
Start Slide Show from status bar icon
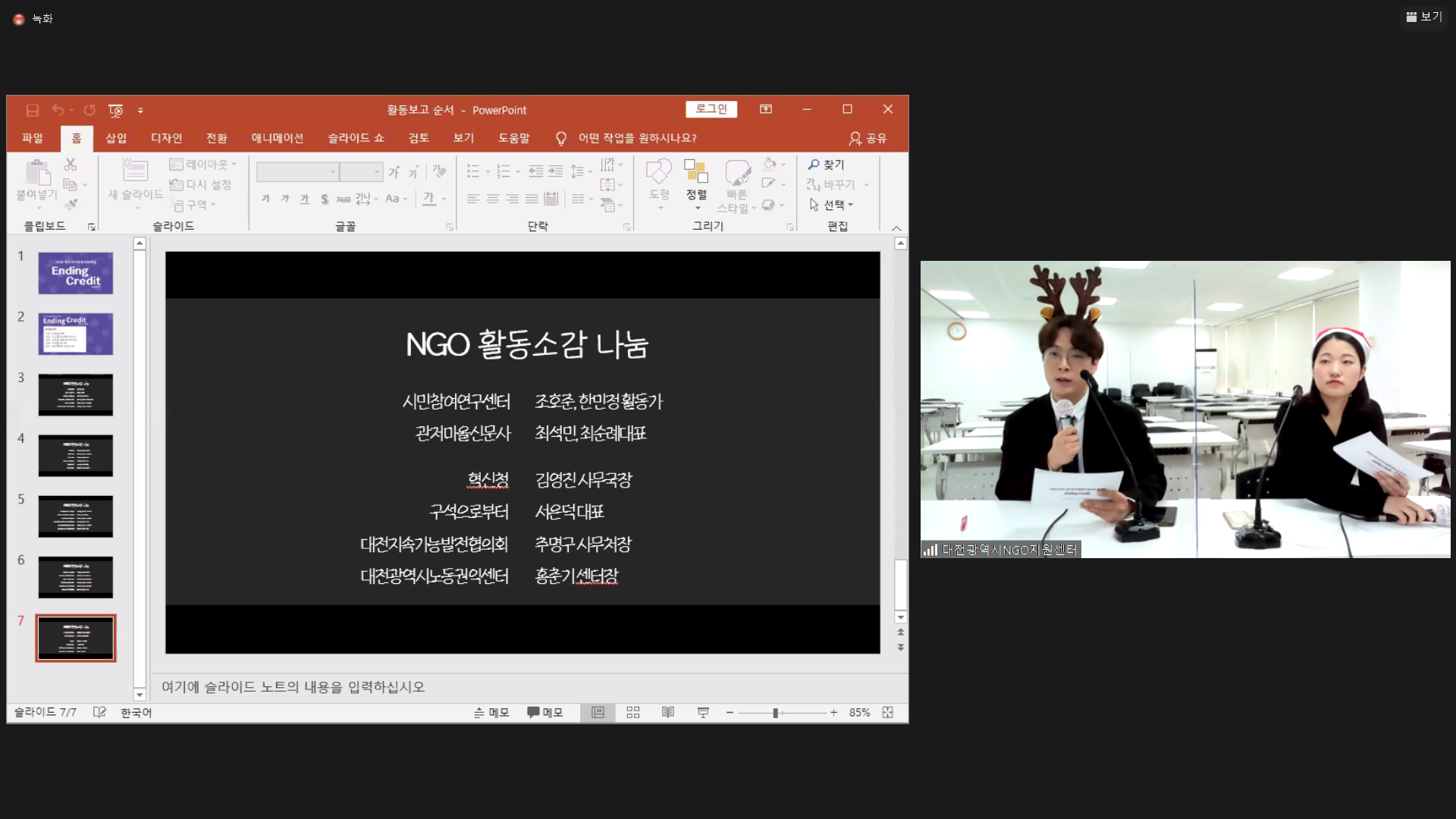(703, 713)
